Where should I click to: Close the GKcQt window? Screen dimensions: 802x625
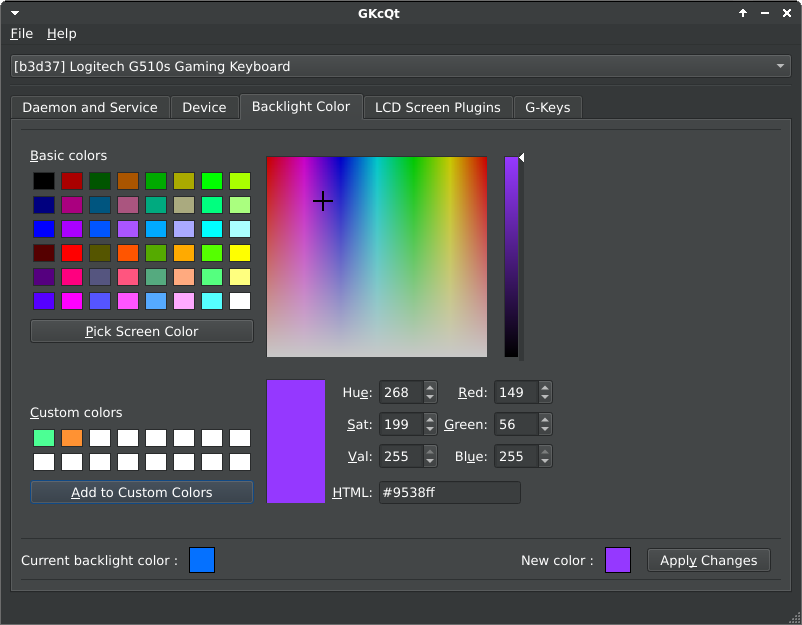click(787, 13)
